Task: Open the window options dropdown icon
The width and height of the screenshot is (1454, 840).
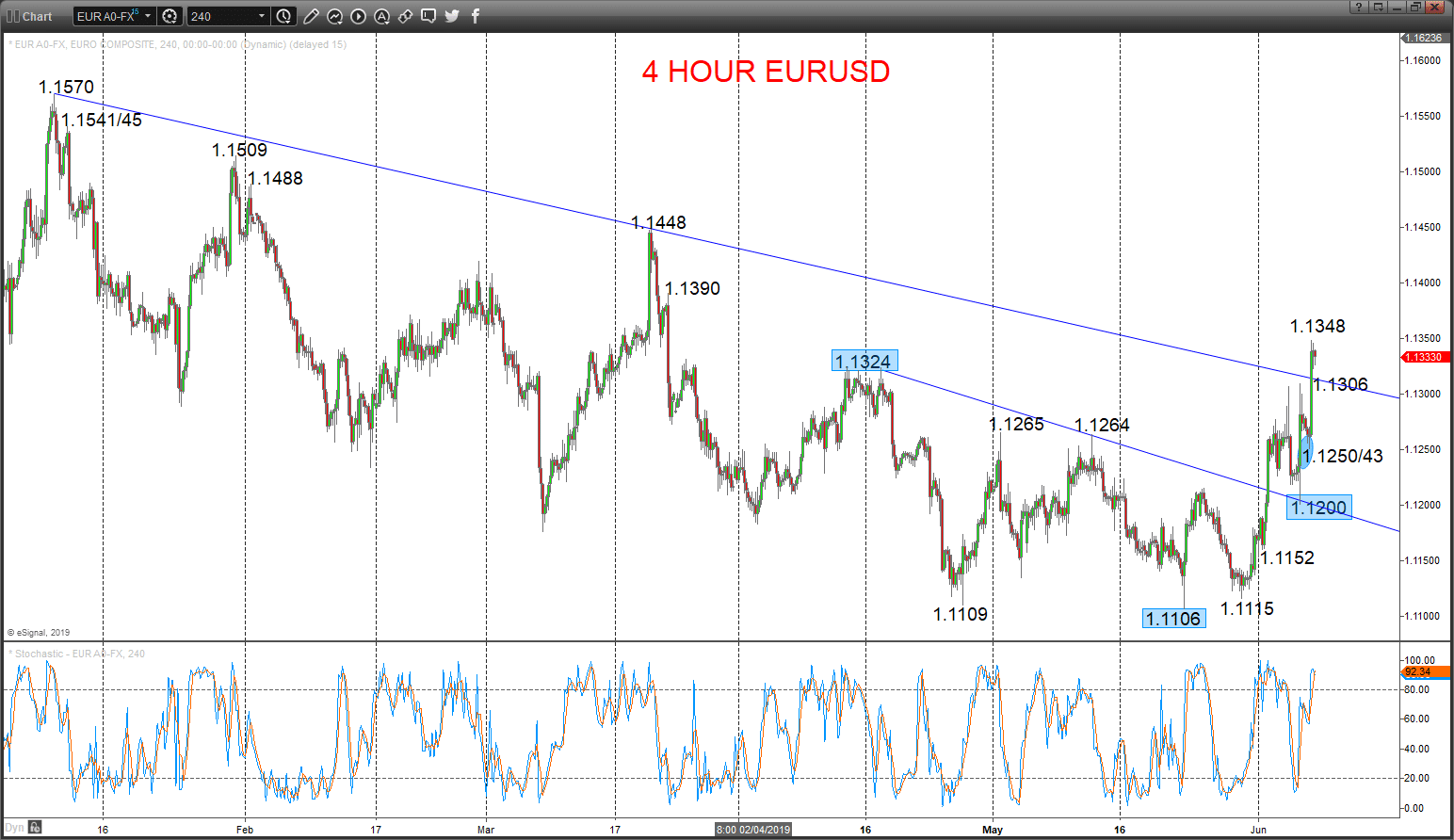Action: tap(1377, 7)
